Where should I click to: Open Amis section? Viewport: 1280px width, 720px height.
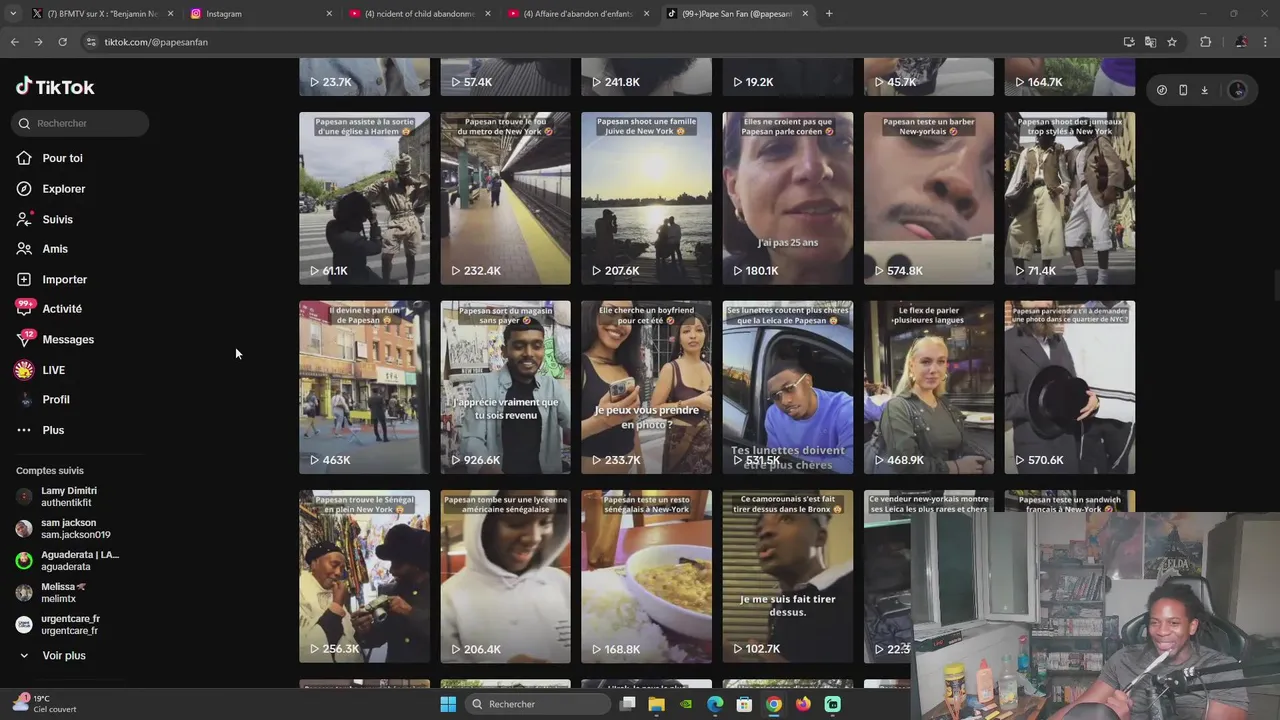point(55,249)
